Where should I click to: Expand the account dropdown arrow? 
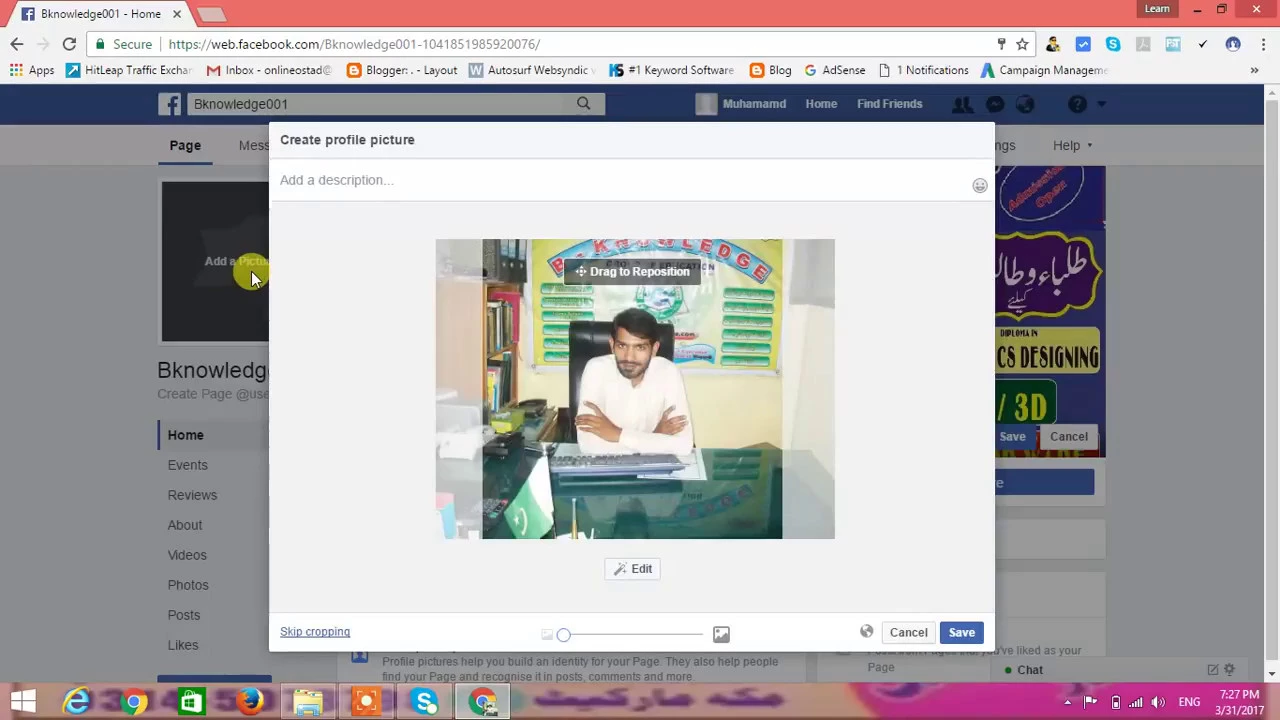(1101, 104)
